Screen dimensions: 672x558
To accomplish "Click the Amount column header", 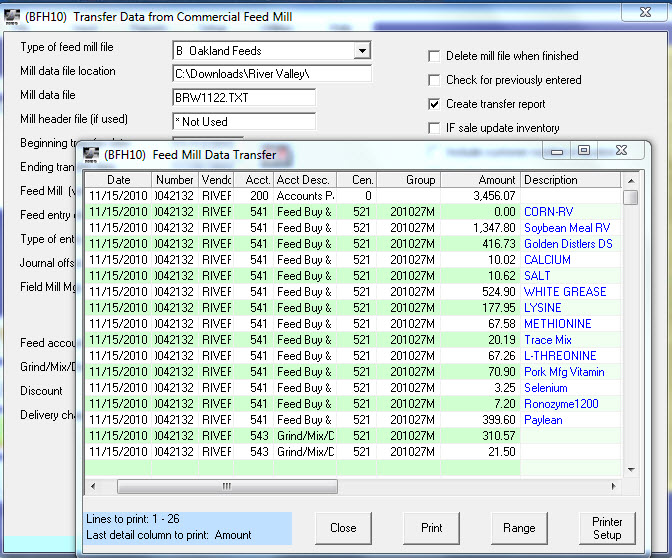I will point(470,180).
